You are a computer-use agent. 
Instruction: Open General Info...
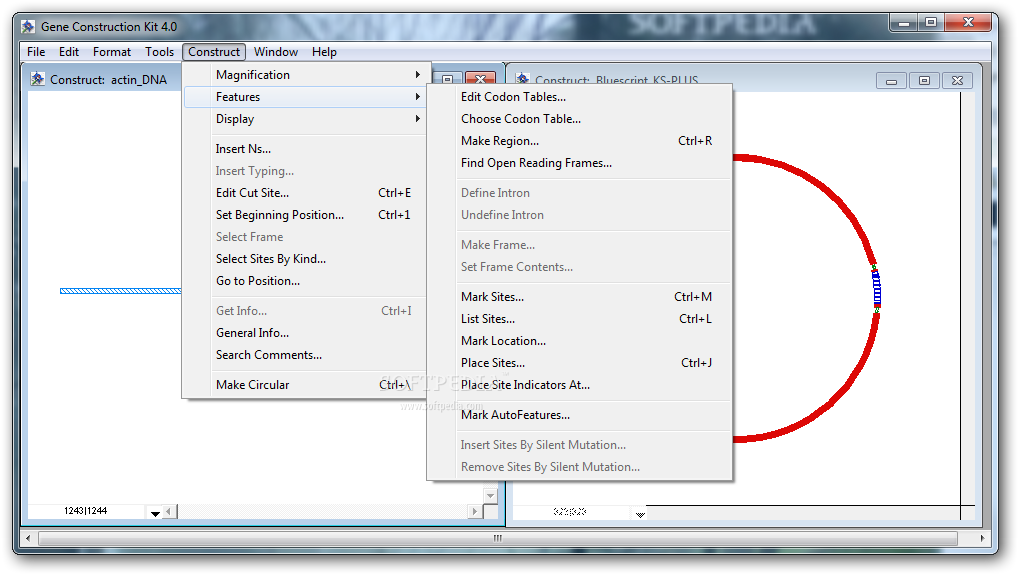(x=304, y=333)
